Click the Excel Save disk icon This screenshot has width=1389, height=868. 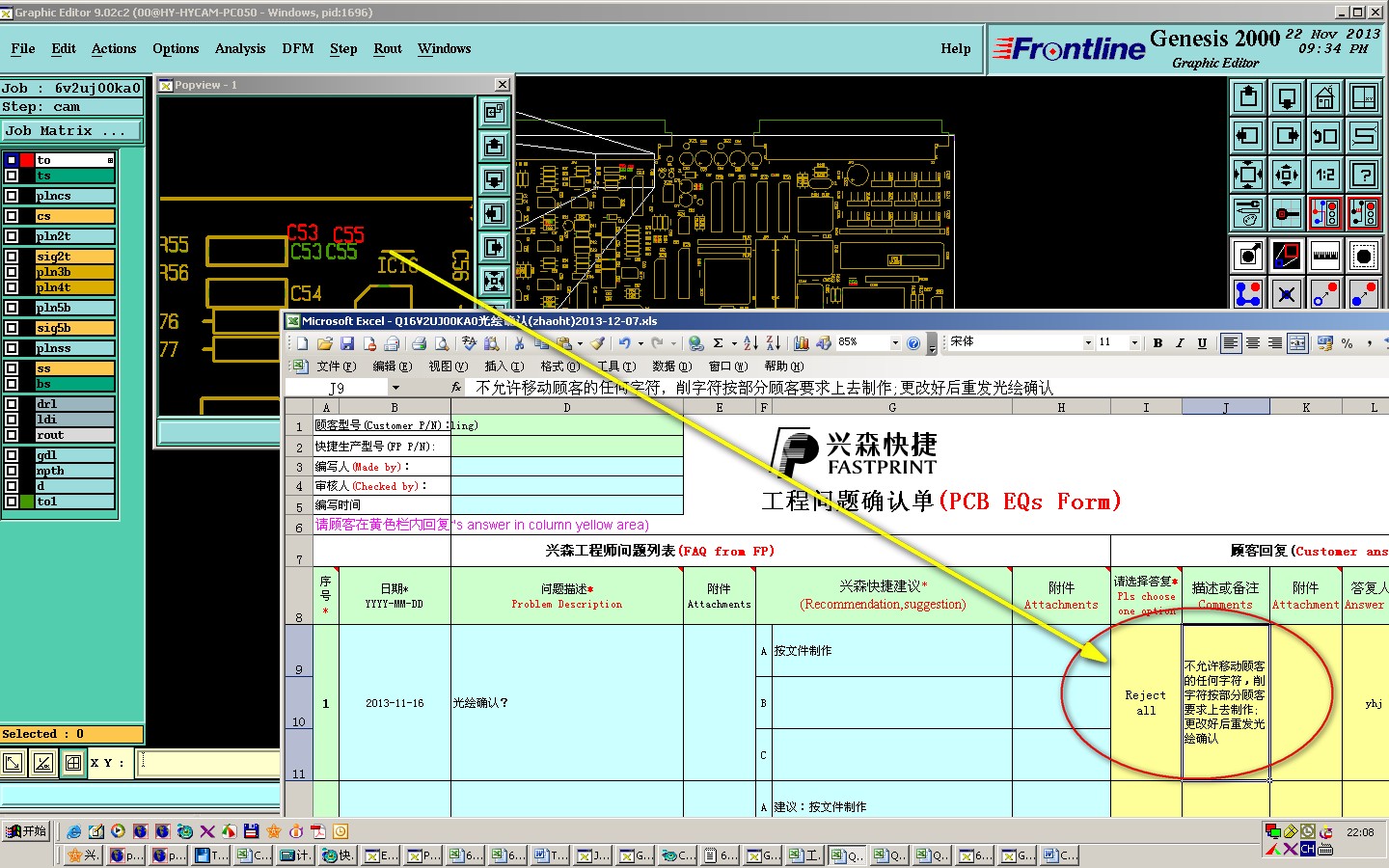(x=347, y=343)
